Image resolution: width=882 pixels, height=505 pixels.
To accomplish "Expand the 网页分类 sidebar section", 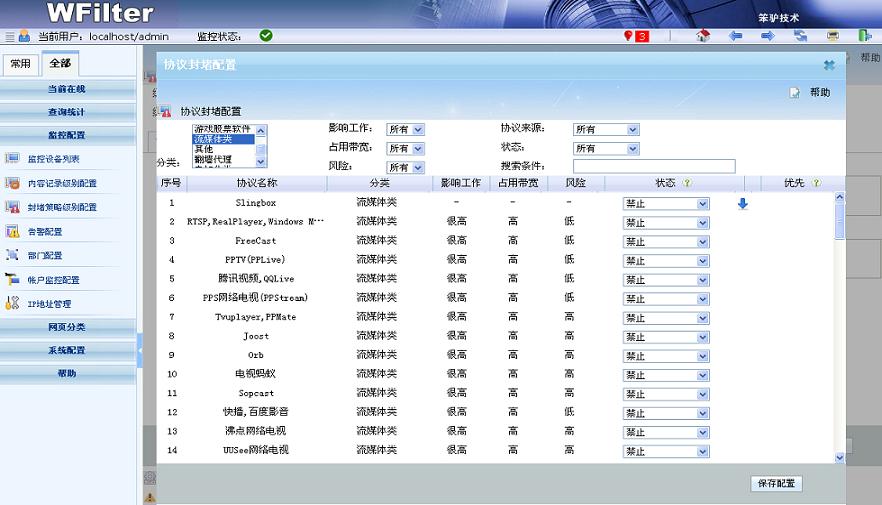I will pyautogui.click(x=67, y=327).
